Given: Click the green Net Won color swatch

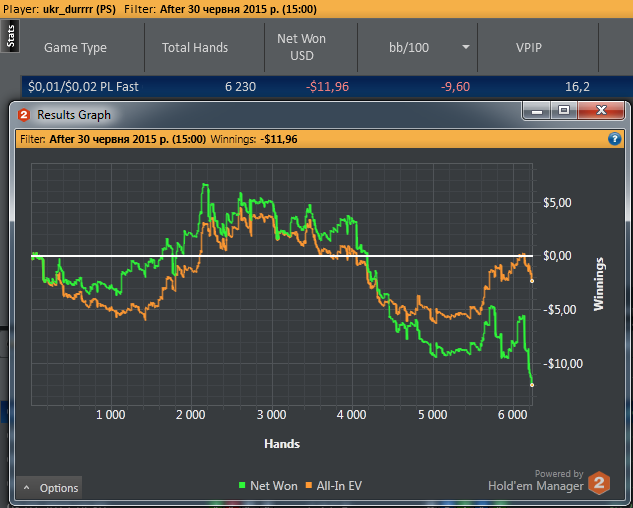Looking at the screenshot, I should [x=242, y=485].
